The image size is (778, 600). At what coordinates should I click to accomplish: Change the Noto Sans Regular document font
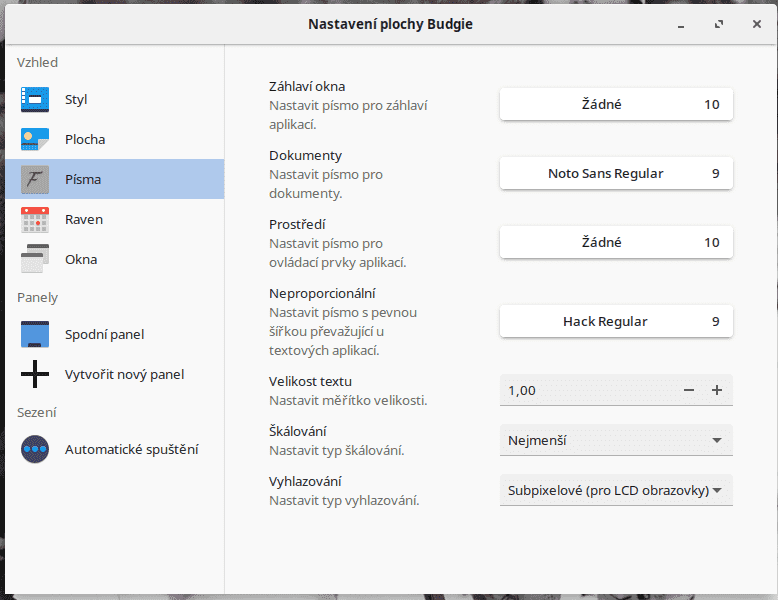pyautogui.click(x=616, y=173)
